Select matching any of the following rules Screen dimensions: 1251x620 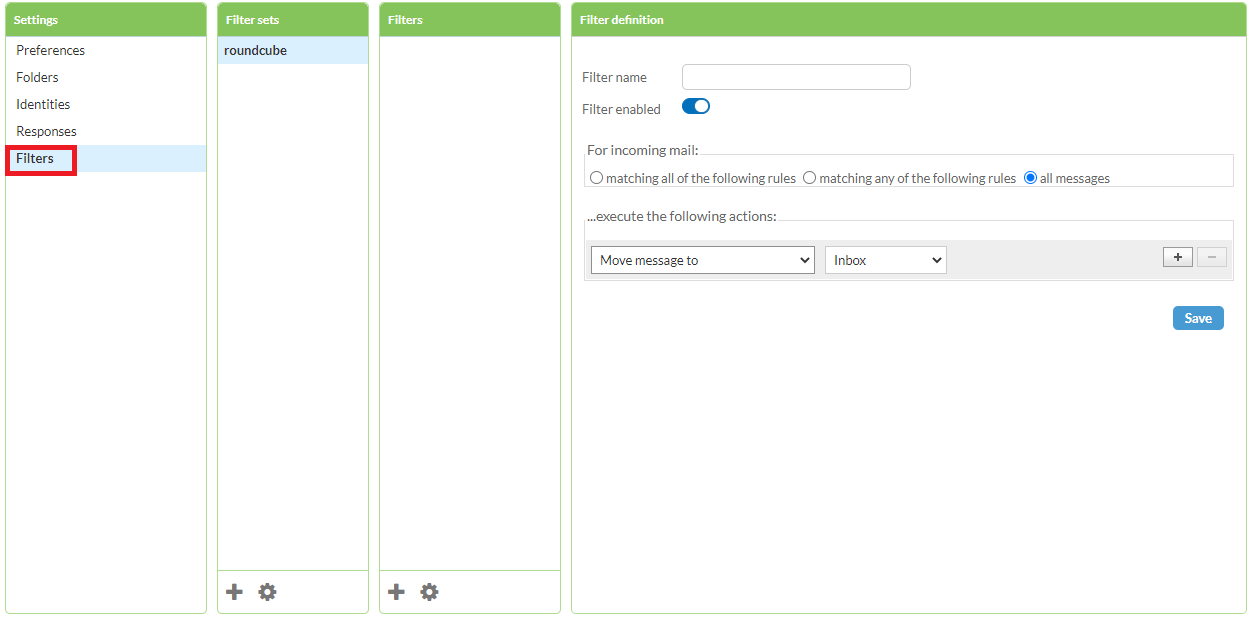pos(810,178)
